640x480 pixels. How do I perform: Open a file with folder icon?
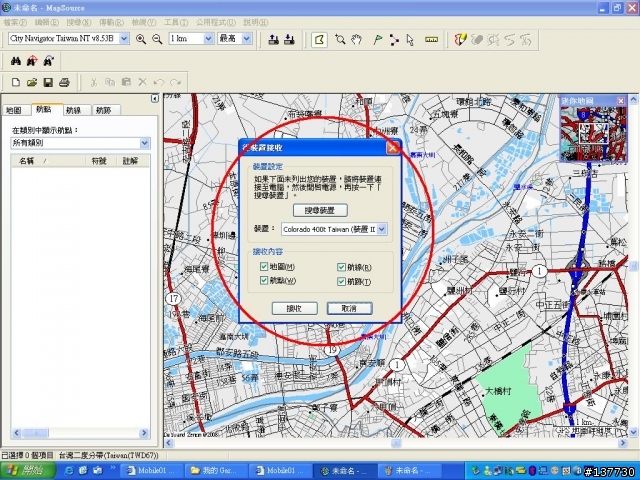[32, 82]
